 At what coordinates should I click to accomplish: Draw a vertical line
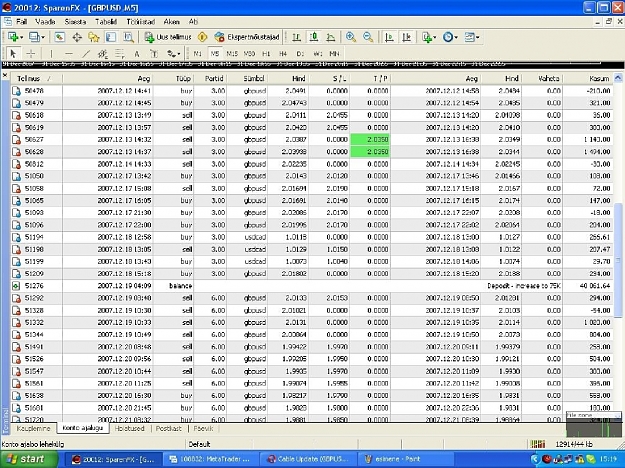[51, 53]
